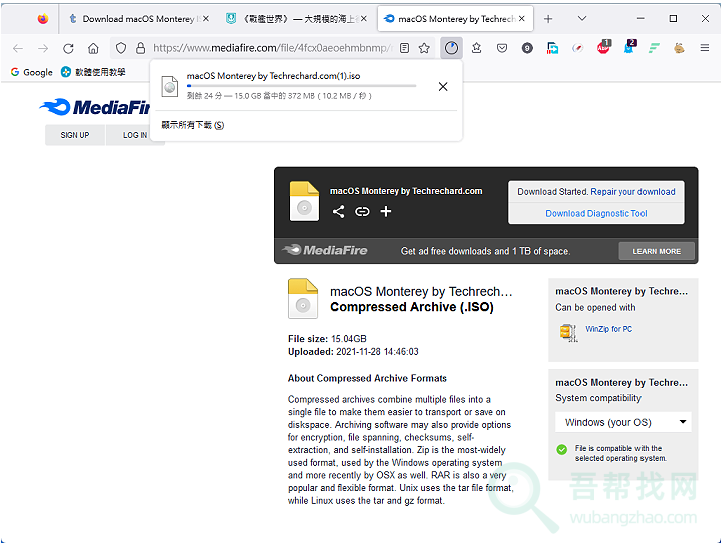725x550 pixels.
Task: Select the macOS Monterey by Techrechard tab
Action: coord(455,19)
